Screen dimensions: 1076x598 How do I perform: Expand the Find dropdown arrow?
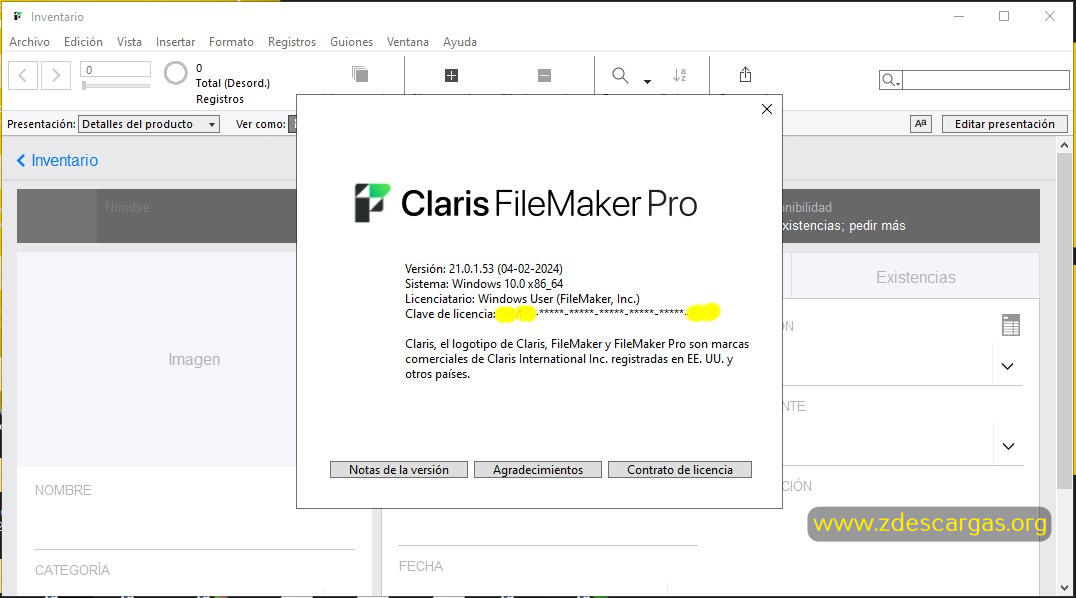point(647,82)
